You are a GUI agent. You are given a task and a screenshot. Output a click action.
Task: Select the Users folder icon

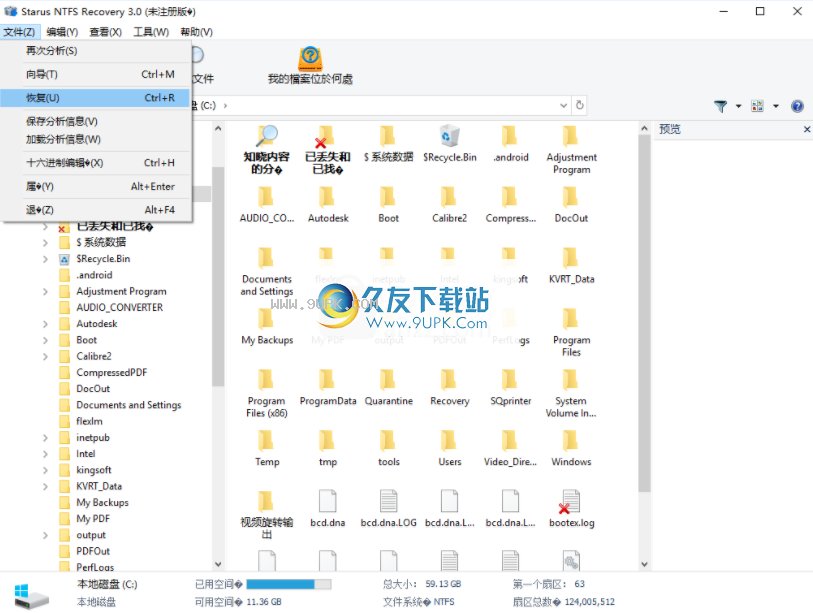tap(450, 441)
